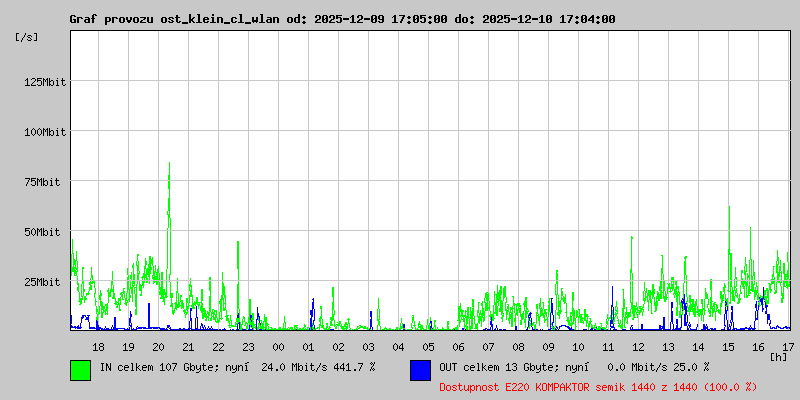Click the 50Mbit y-axis label

click(x=48, y=231)
